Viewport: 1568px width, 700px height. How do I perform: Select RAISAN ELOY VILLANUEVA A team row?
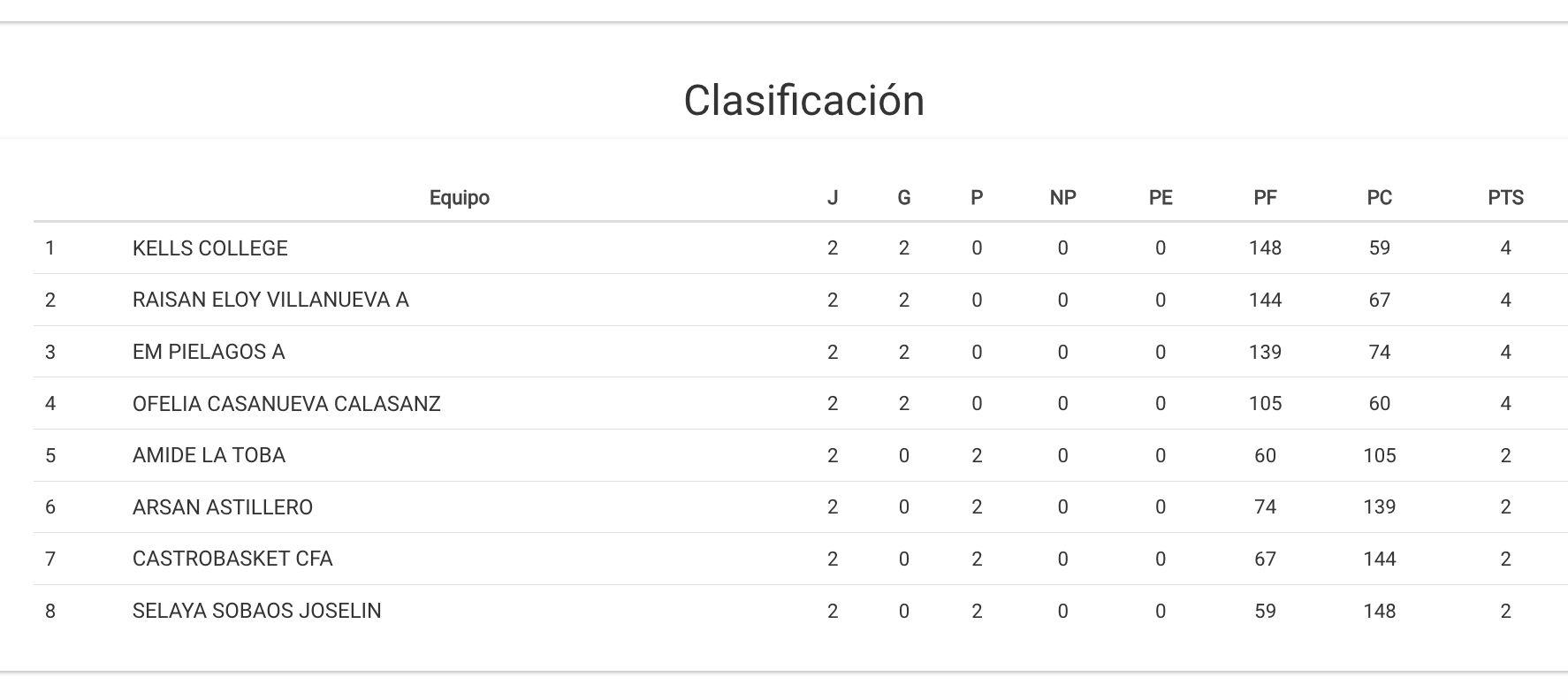point(270,301)
